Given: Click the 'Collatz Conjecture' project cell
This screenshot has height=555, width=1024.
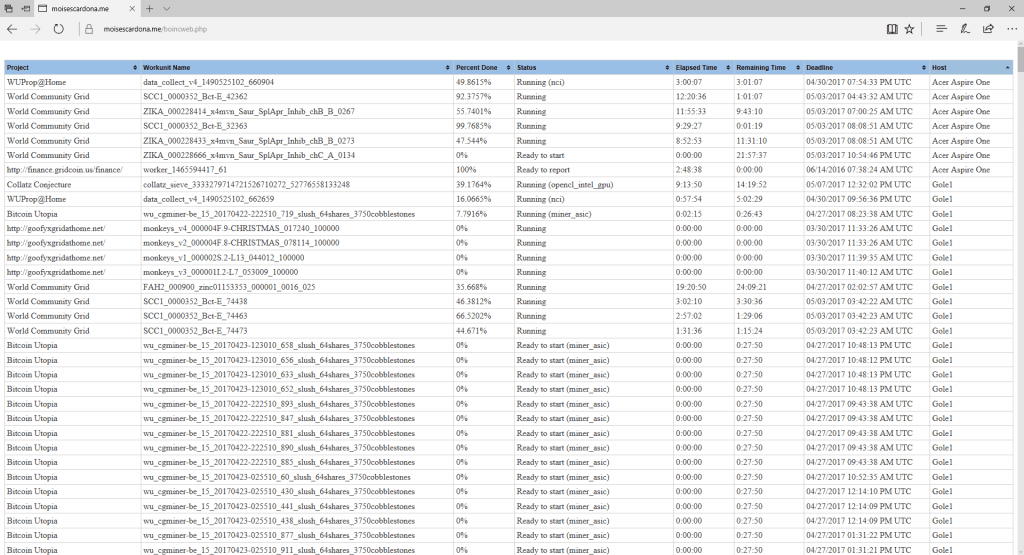Looking at the screenshot, I should pyautogui.click(x=39, y=185).
